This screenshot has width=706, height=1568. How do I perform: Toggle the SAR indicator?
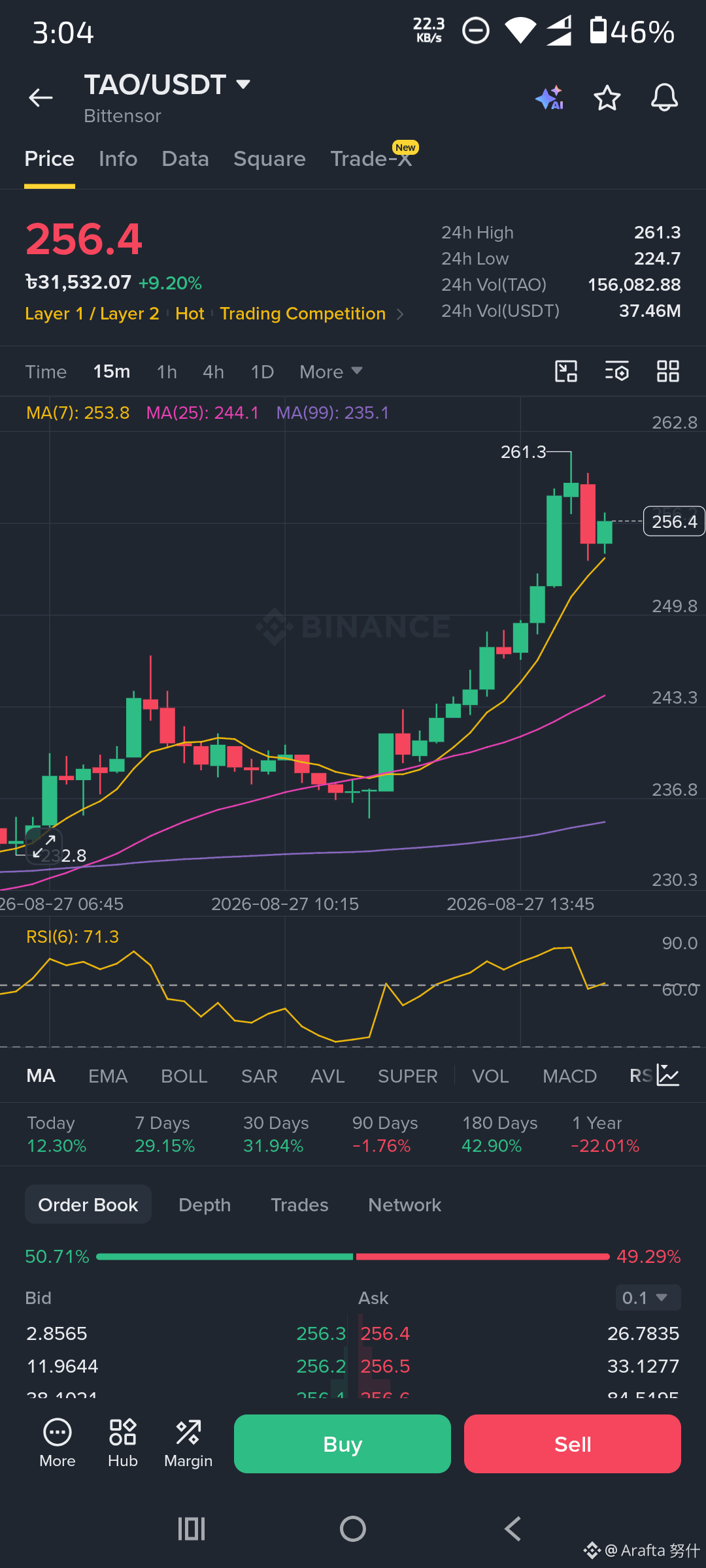pos(260,1076)
